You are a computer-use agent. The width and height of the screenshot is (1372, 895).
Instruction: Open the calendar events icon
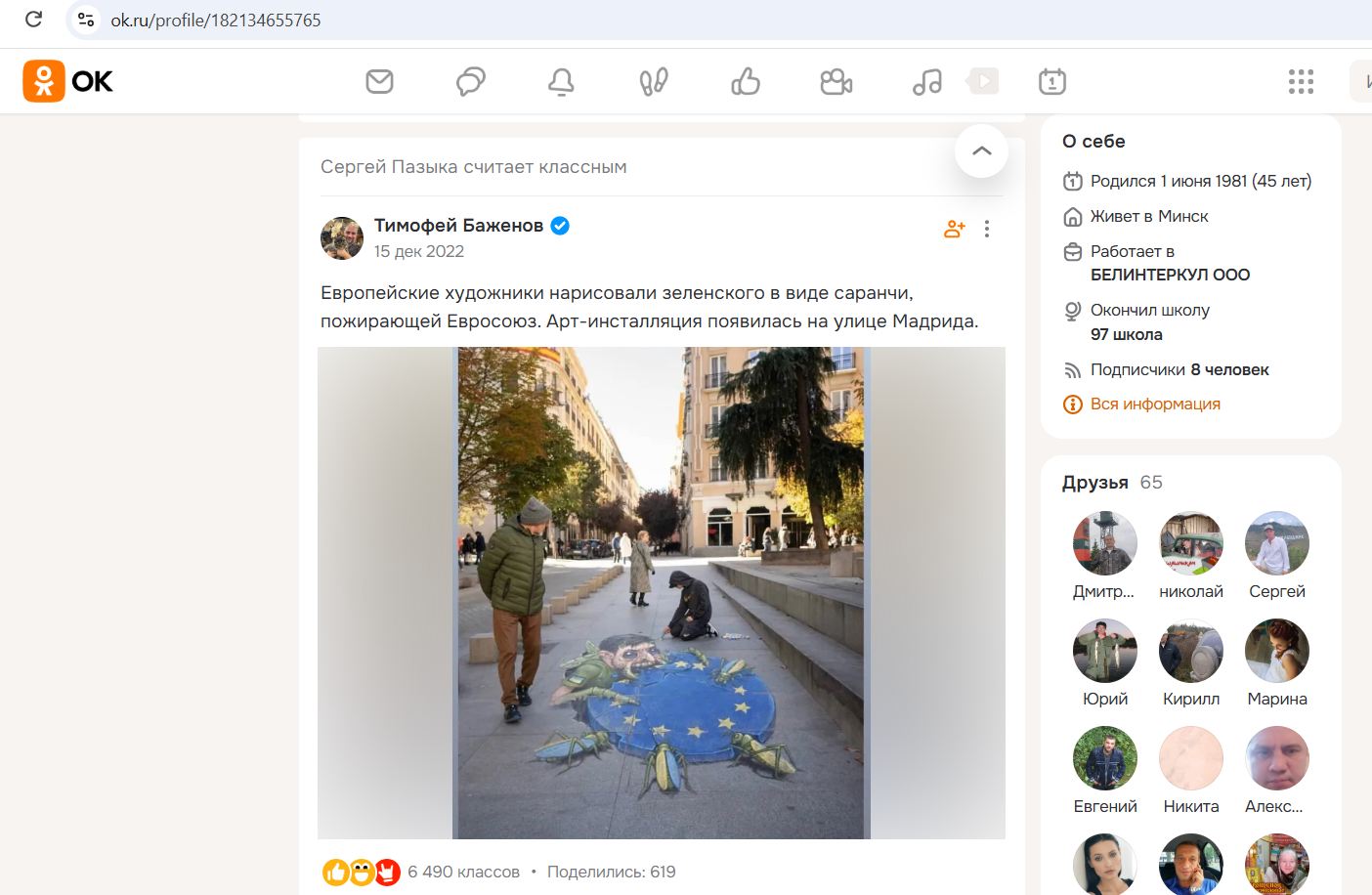pyautogui.click(x=1052, y=81)
